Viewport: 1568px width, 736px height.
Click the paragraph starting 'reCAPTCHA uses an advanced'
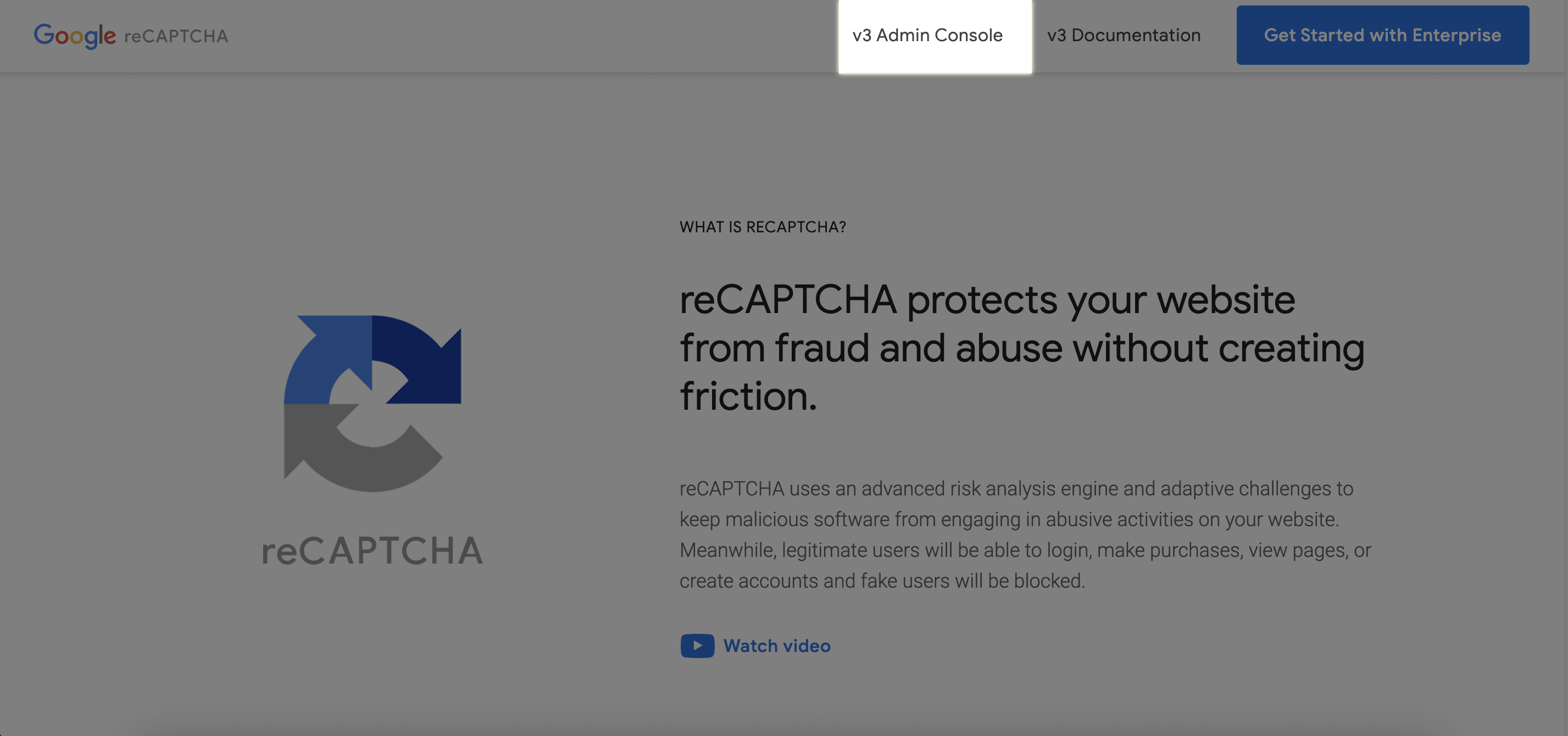click(x=1025, y=534)
